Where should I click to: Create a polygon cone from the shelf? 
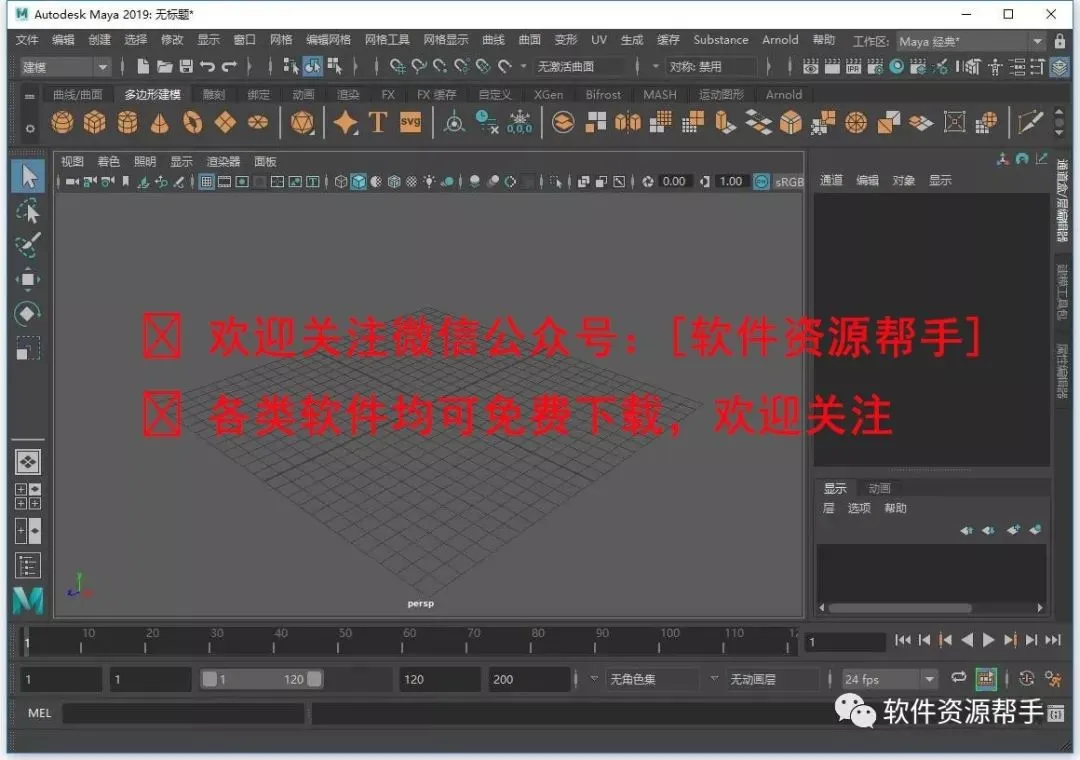tap(160, 123)
